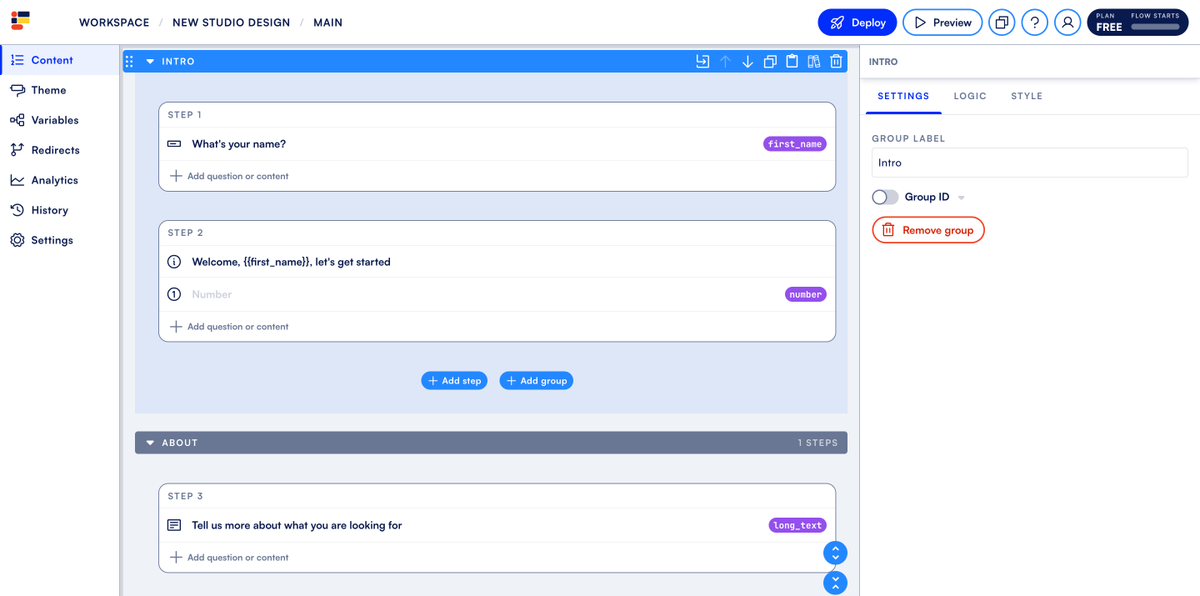Click the 1 STEPS label on ABOUT header
The height and width of the screenshot is (596, 1200).
tap(818, 443)
